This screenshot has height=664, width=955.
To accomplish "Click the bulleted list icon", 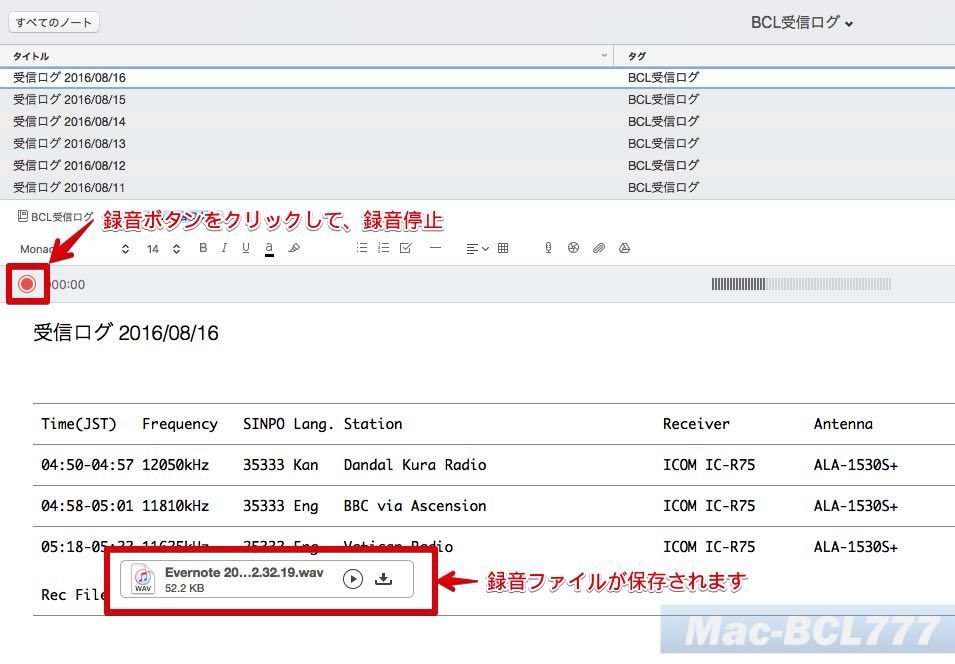I will coord(361,248).
